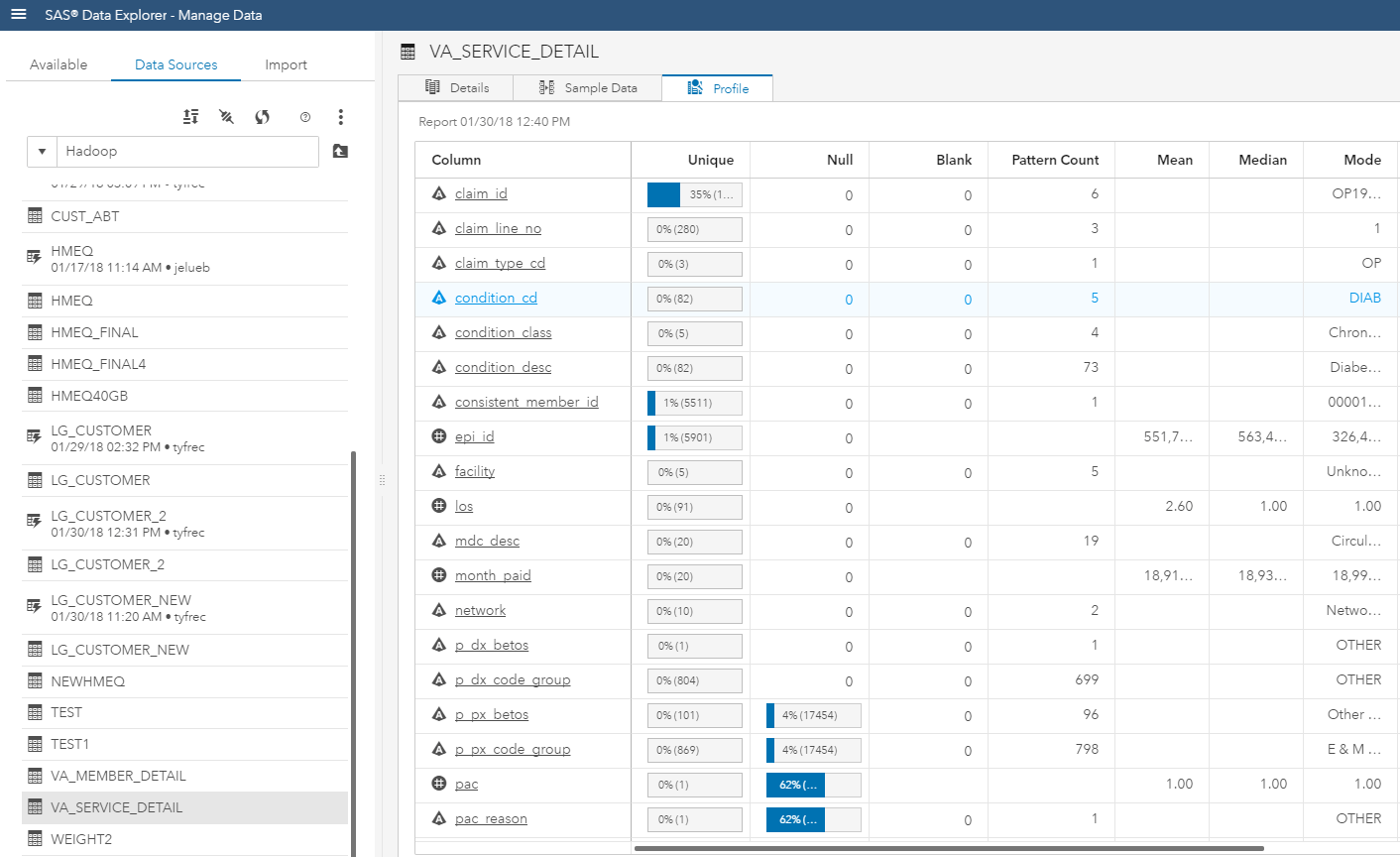
Task: Click the table icon beside VA_SERVICE_DETAIL title
Action: click(x=407, y=51)
